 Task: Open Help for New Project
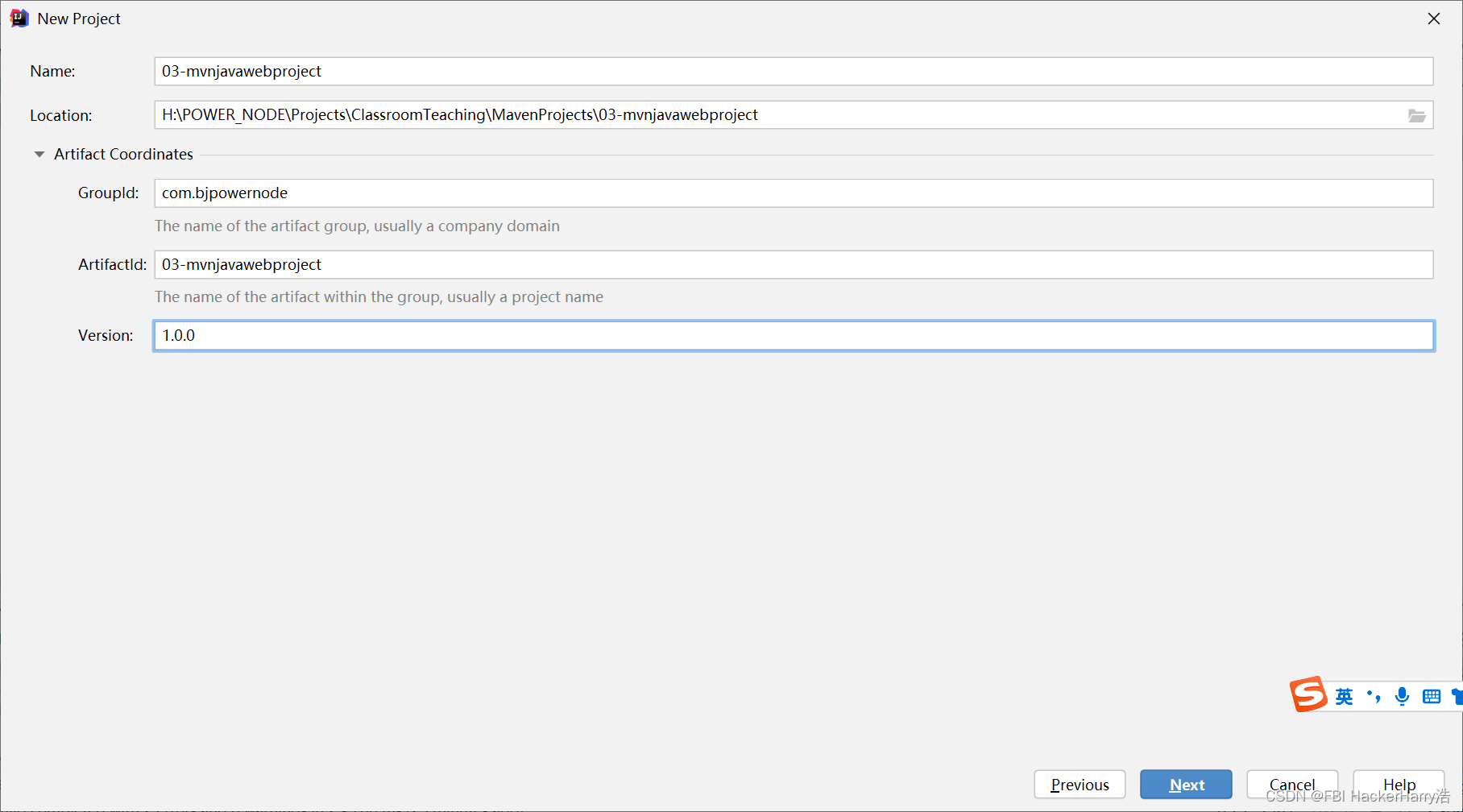pos(1399,784)
